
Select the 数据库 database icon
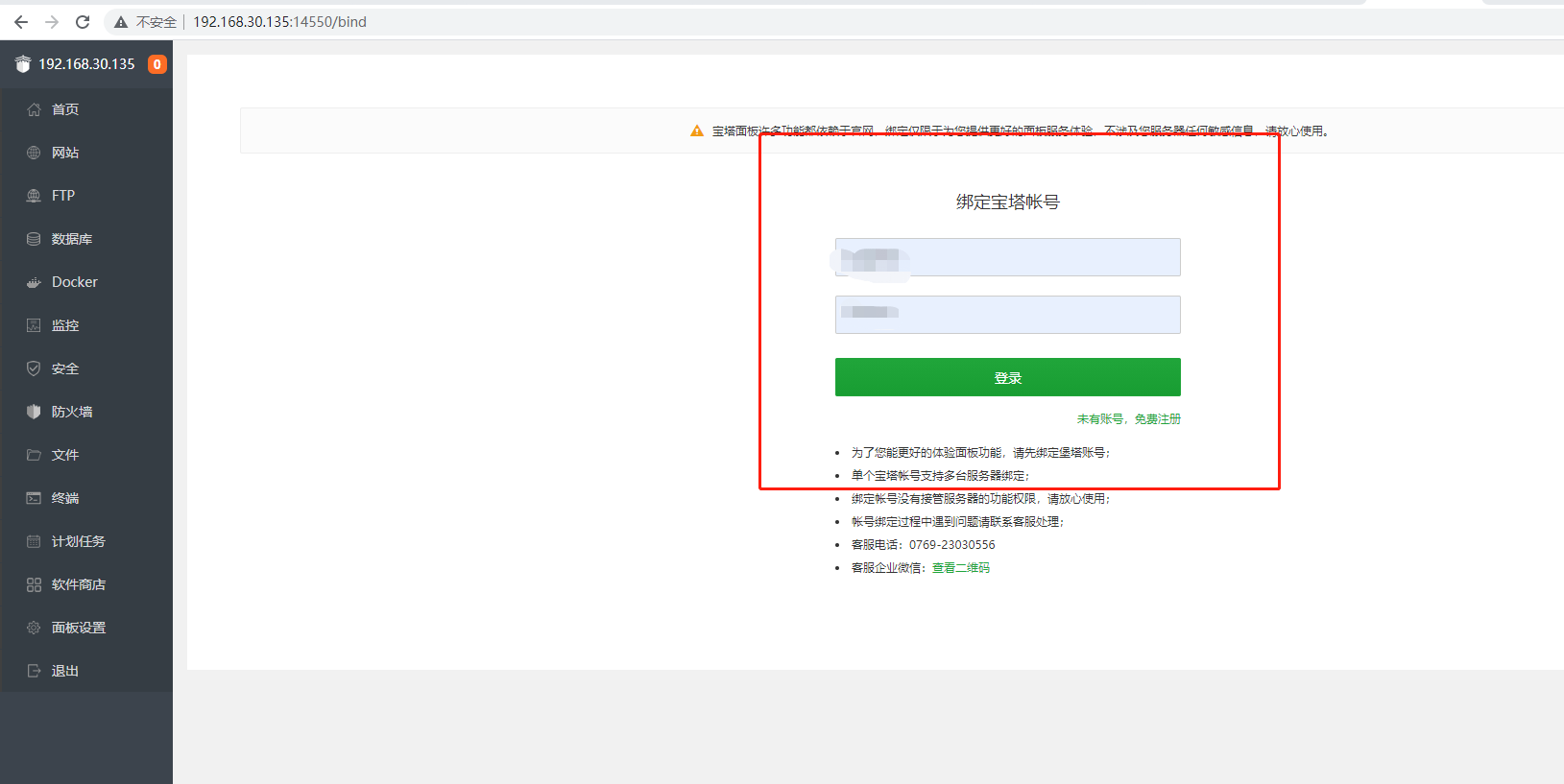pos(34,239)
